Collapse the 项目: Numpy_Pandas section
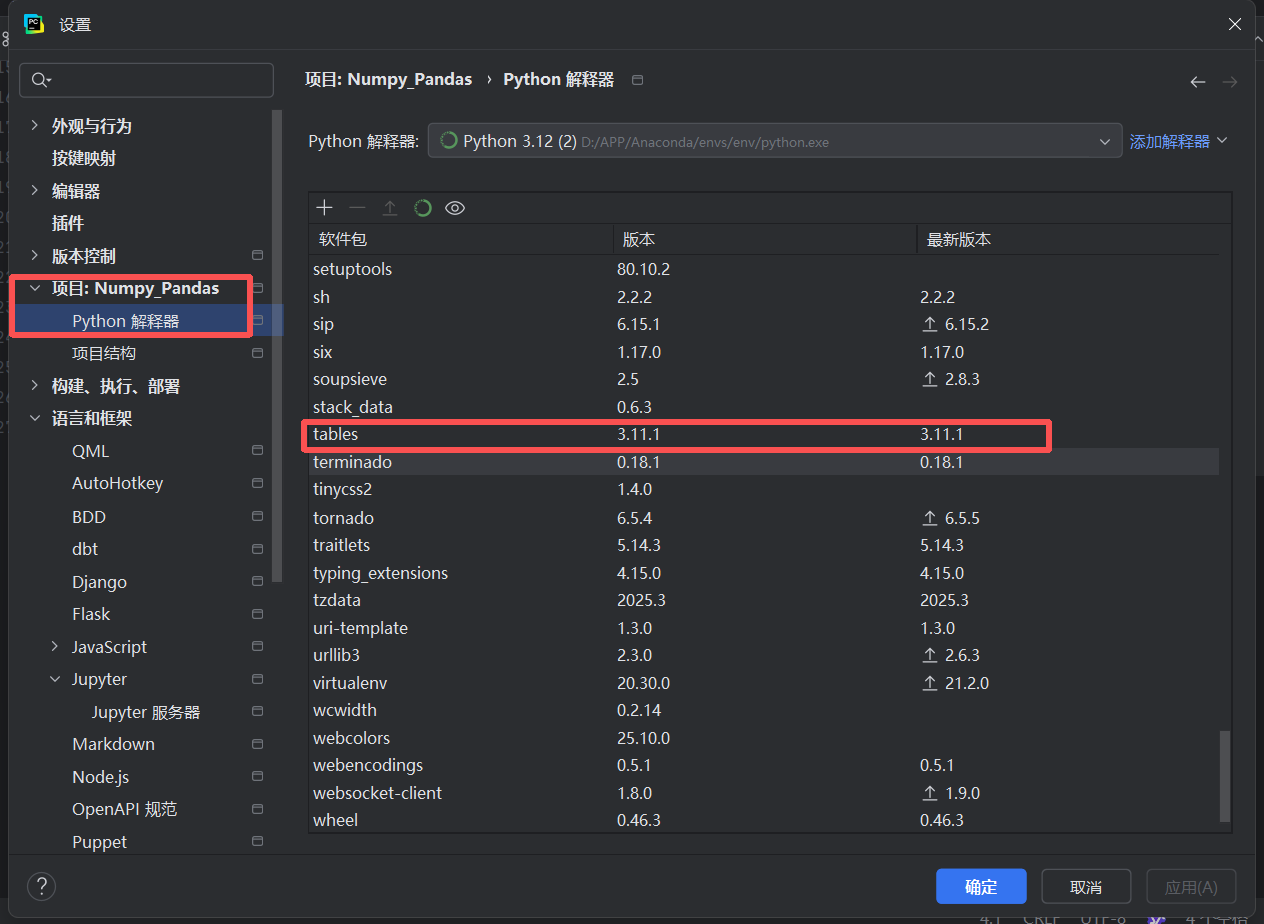This screenshot has height=924, width=1264. 35,288
